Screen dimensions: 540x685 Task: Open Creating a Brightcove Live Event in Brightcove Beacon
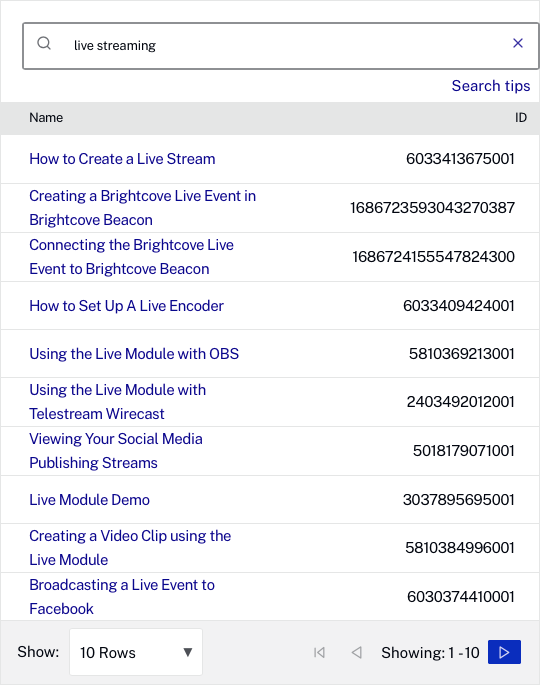tap(142, 208)
